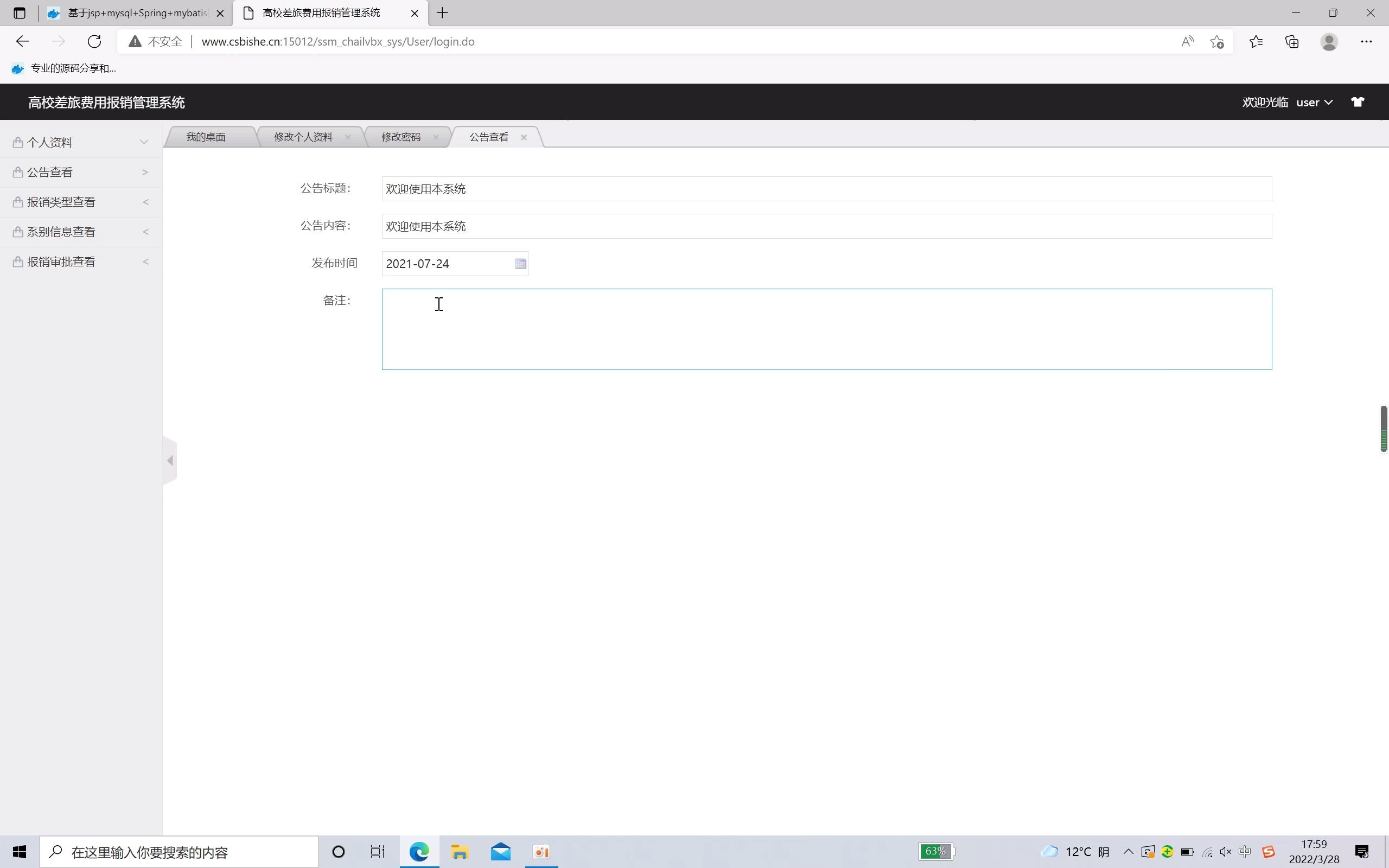This screenshot has width=1389, height=868.
Task: Click the 公告标题 input field
Action: click(x=826, y=189)
